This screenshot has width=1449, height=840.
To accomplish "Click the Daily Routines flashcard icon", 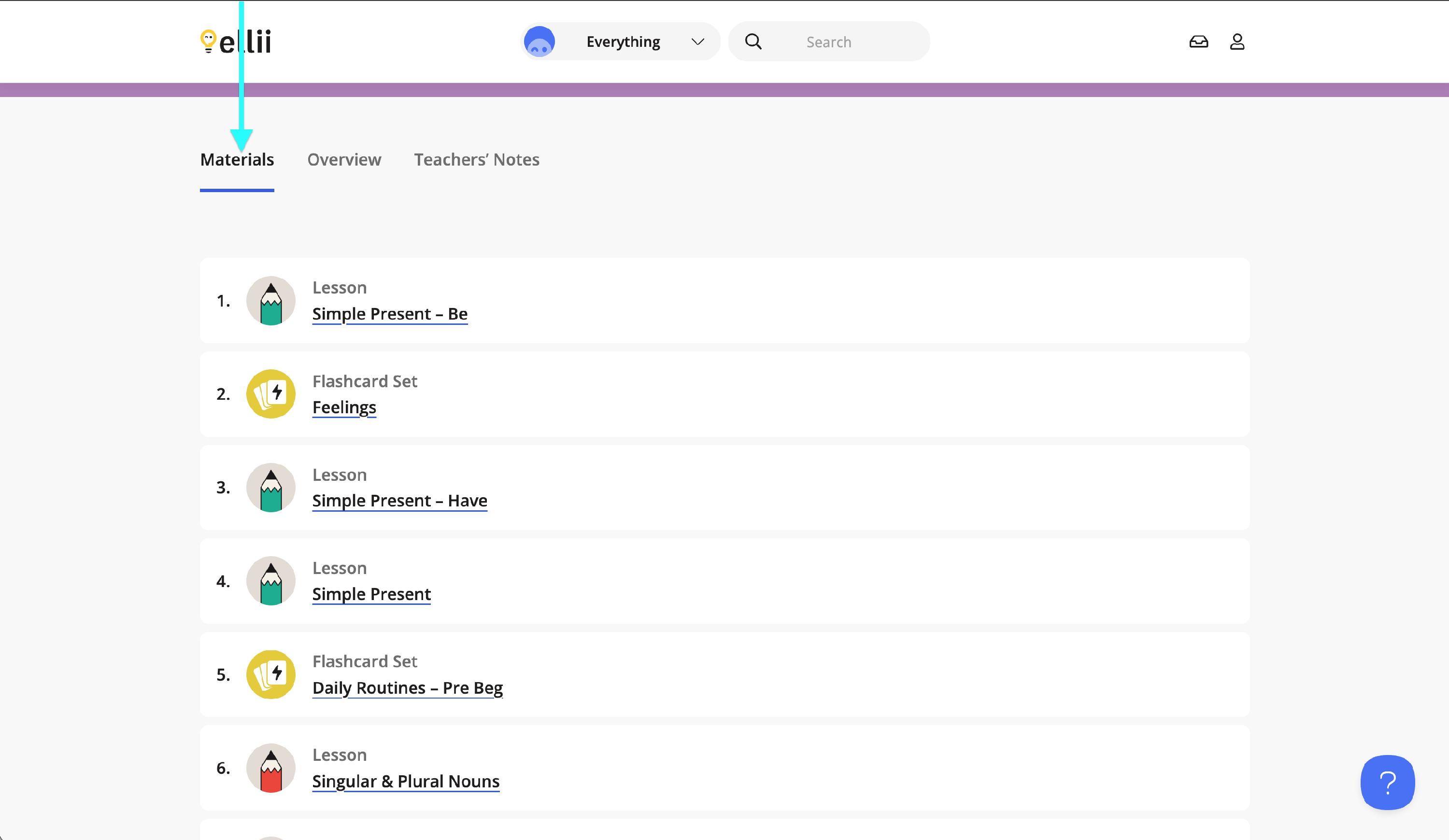I will point(271,674).
